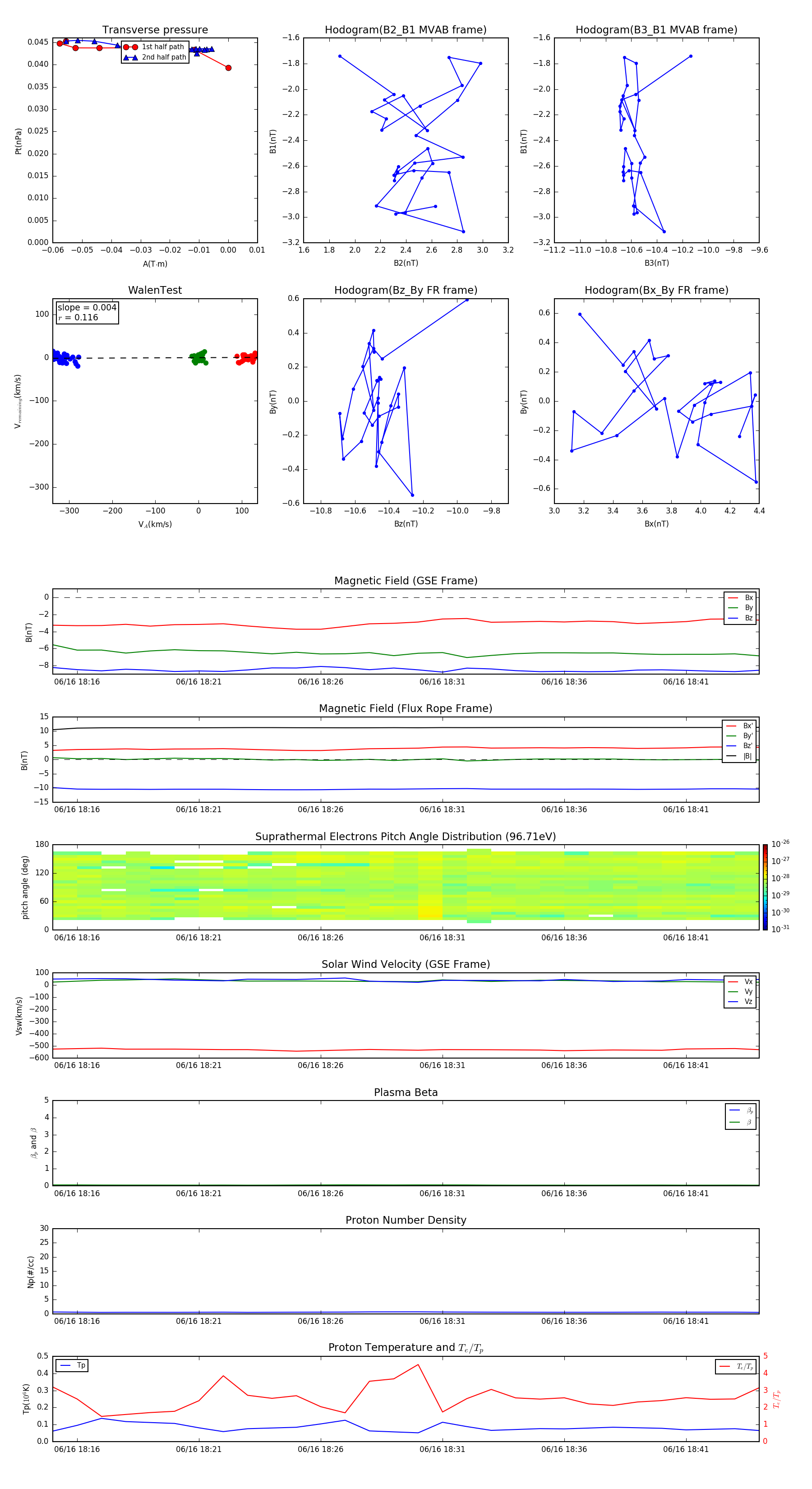Click the 'Magnetic Field (GSE Frame)' title

(x=406, y=581)
